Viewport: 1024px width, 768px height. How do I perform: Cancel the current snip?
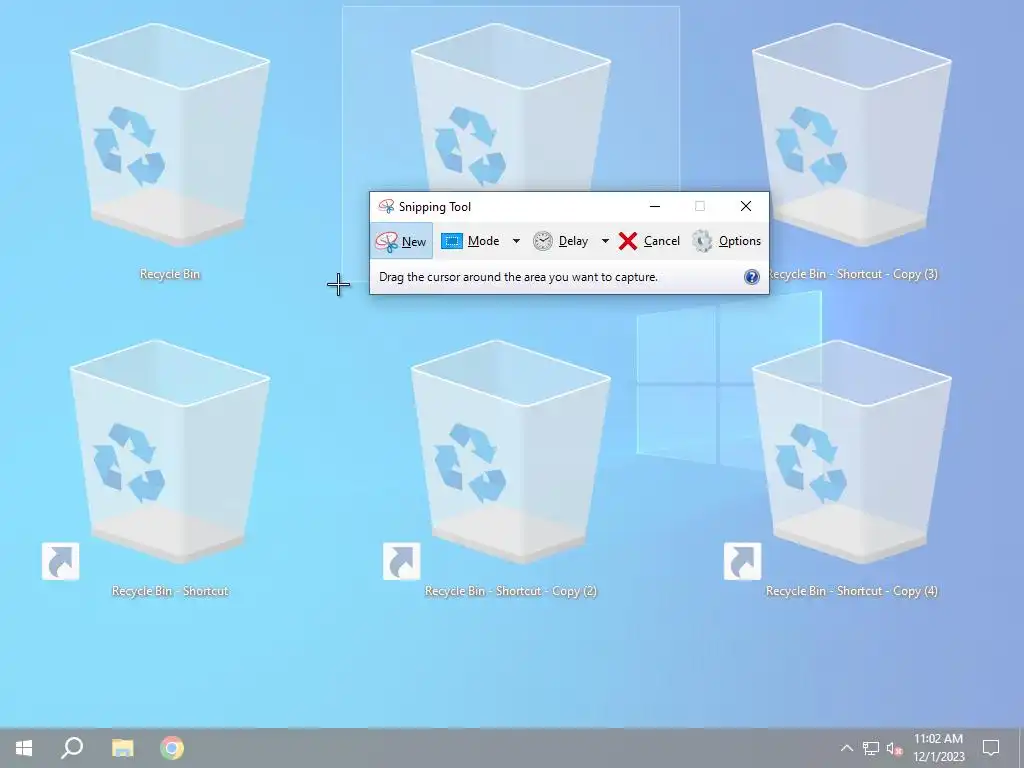tap(649, 241)
